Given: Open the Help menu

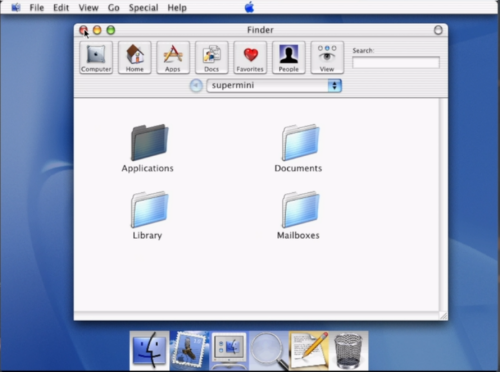Looking at the screenshot, I should pyautogui.click(x=177, y=7).
